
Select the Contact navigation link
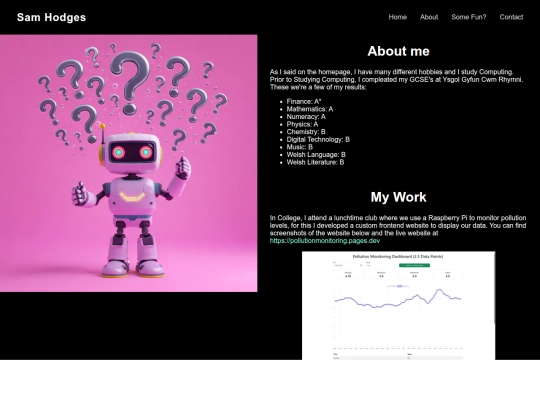511,17
